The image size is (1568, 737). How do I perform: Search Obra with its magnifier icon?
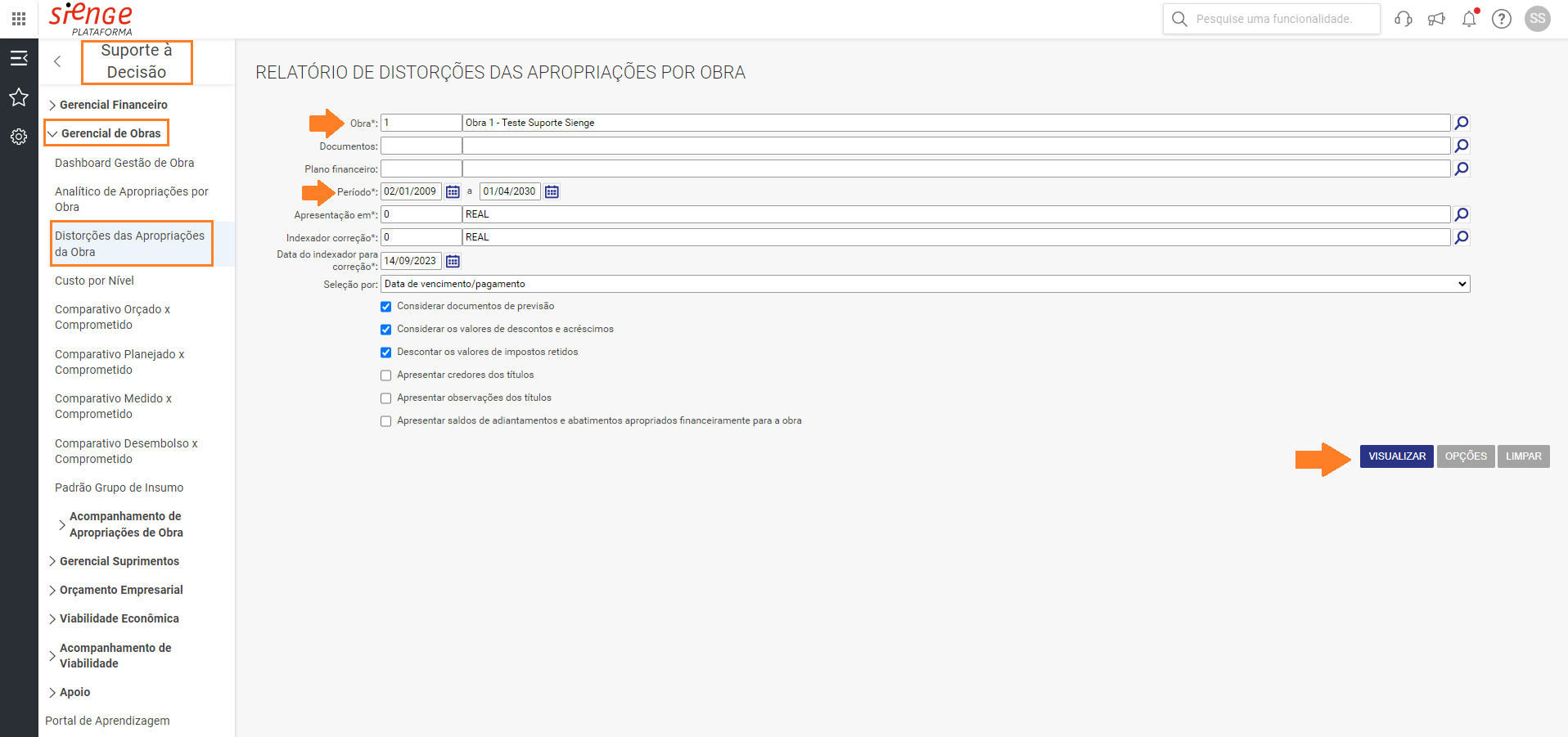click(x=1462, y=123)
